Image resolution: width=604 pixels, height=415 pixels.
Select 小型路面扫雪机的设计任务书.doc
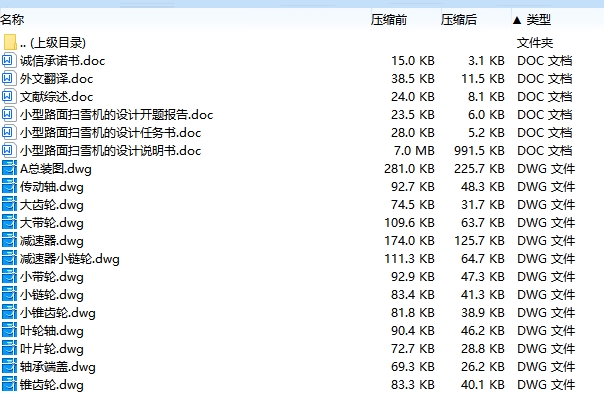[111, 133]
